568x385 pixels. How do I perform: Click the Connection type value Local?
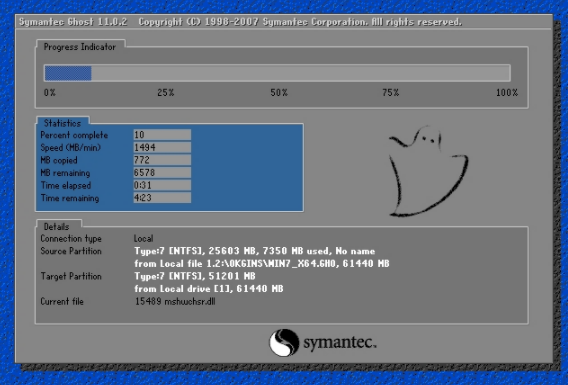coord(143,239)
